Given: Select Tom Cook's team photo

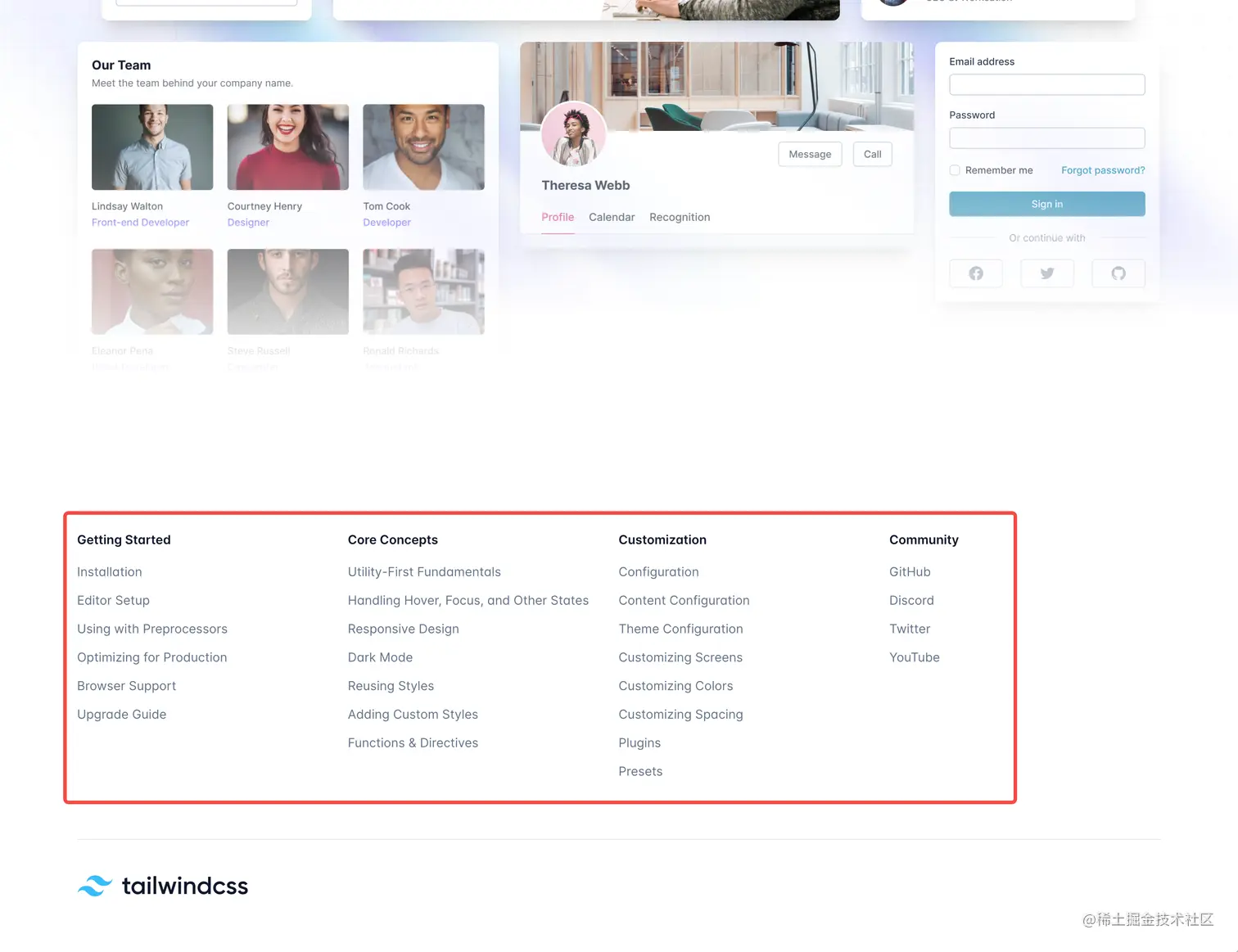Looking at the screenshot, I should coord(423,147).
